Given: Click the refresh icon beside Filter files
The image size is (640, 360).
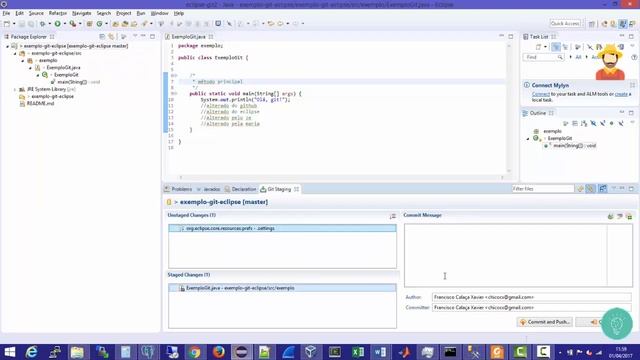Looking at the screenshot, I should (x=580, y=189).
